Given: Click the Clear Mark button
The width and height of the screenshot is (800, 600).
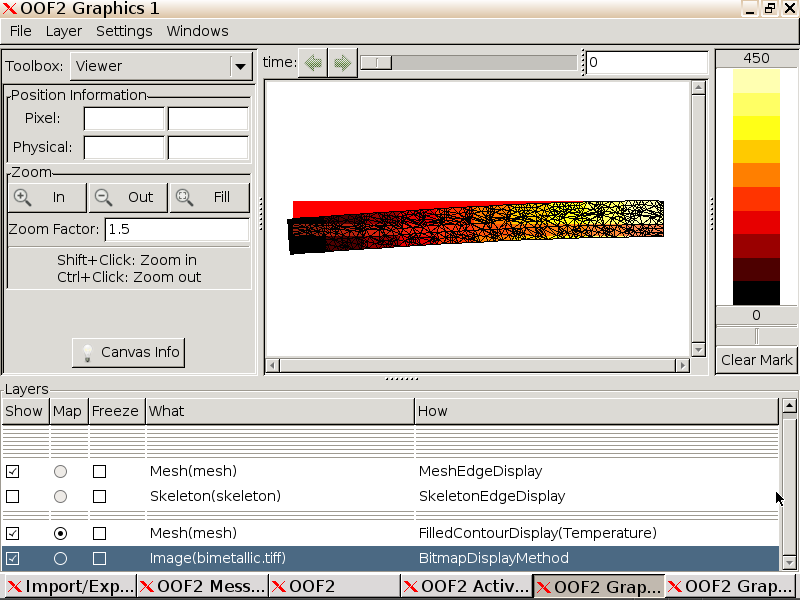Looking at the screenshot, I should (756, 360).
